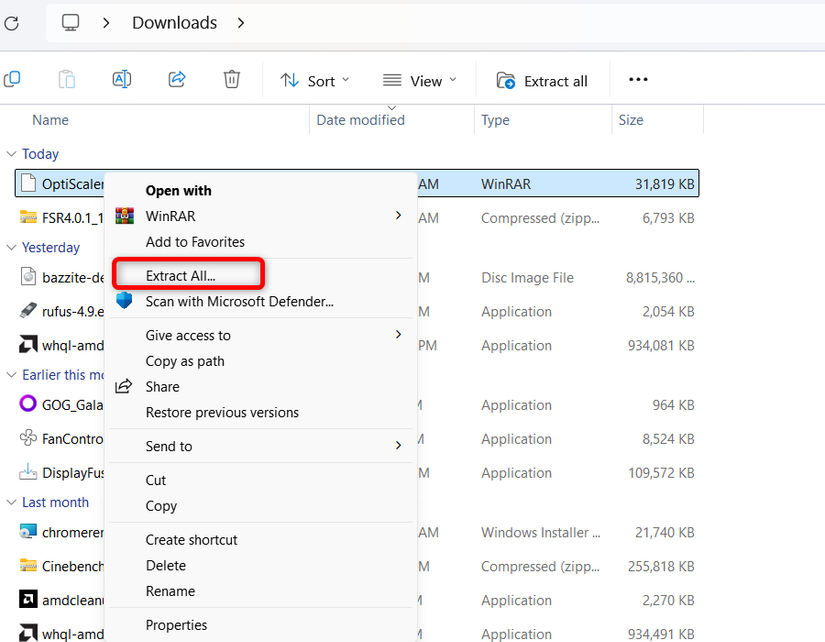Click the Paste clipboard icon in toolbar
The image size is (825, 642).
point(67,80)
